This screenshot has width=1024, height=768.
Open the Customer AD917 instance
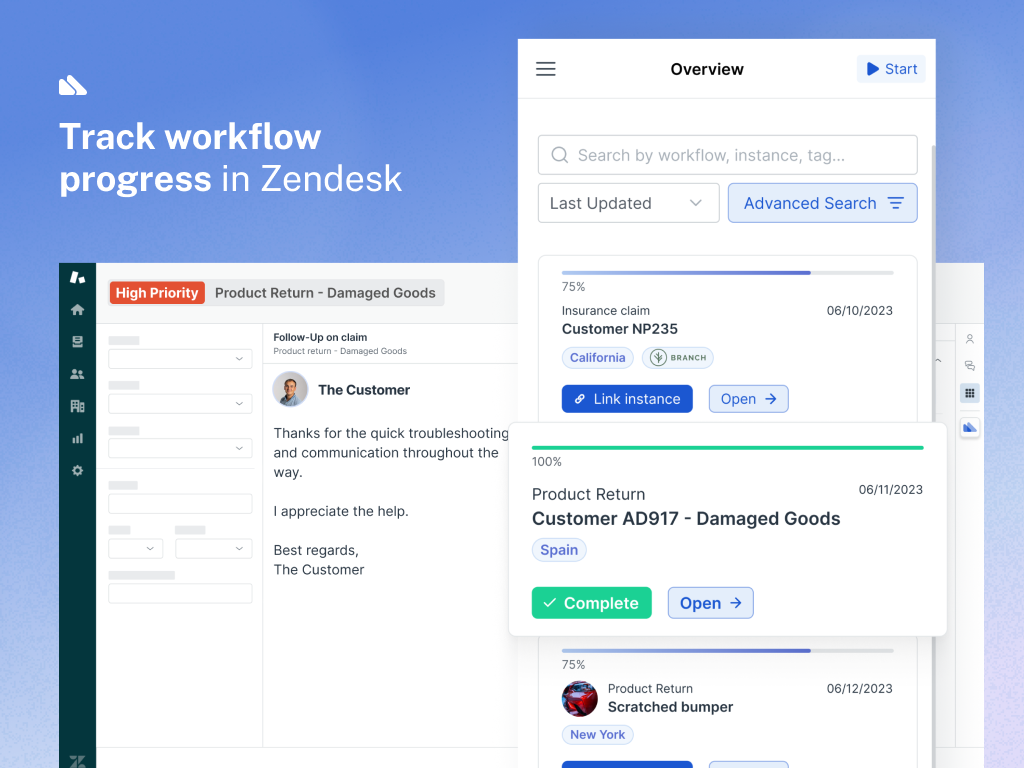(711, 603)
